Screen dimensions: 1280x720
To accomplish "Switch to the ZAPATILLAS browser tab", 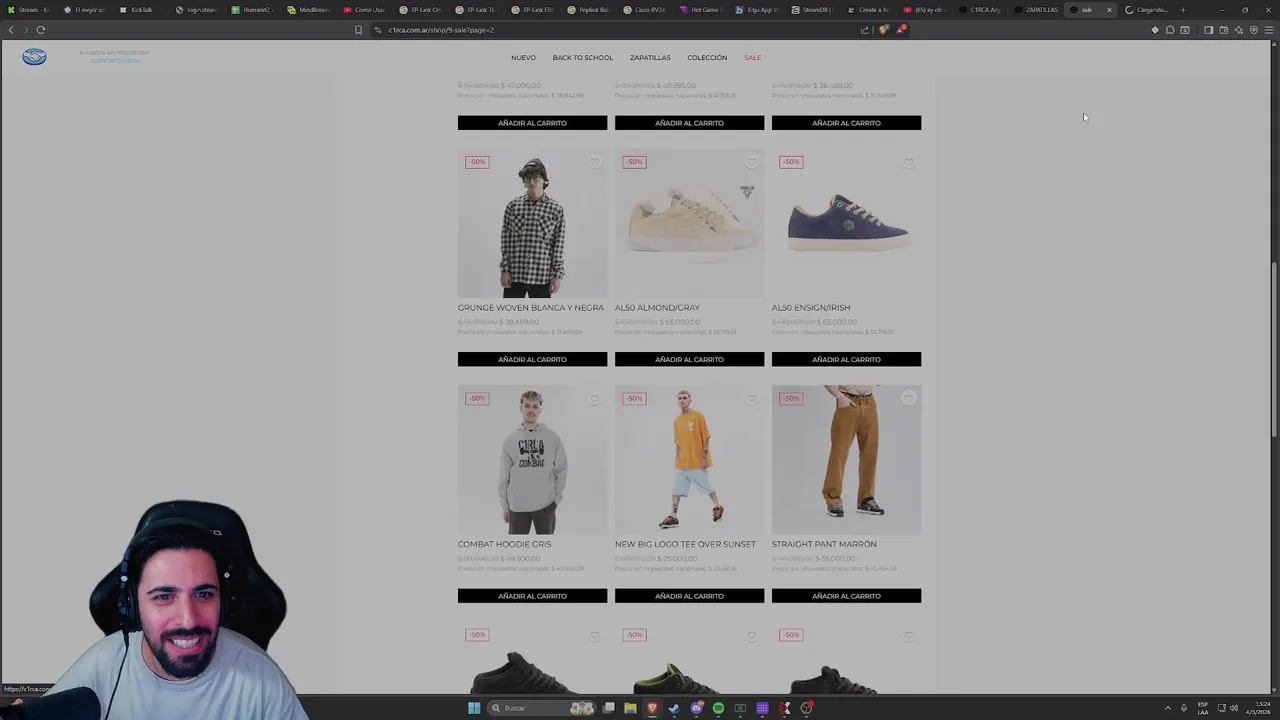I will point(1036,10).
